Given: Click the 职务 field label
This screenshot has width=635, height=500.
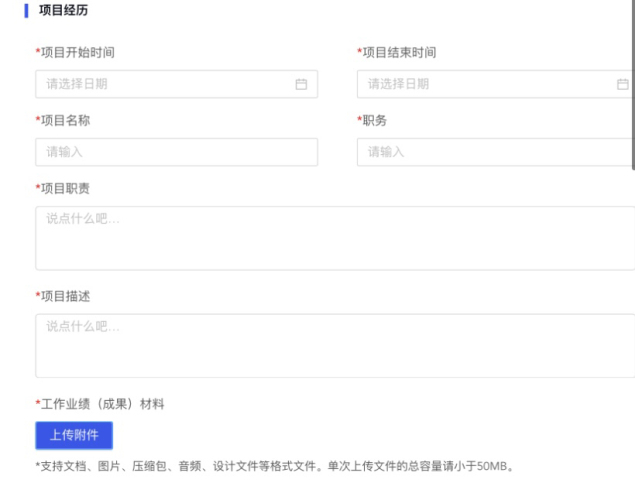Looking at the screenshot, I should 374,120.
